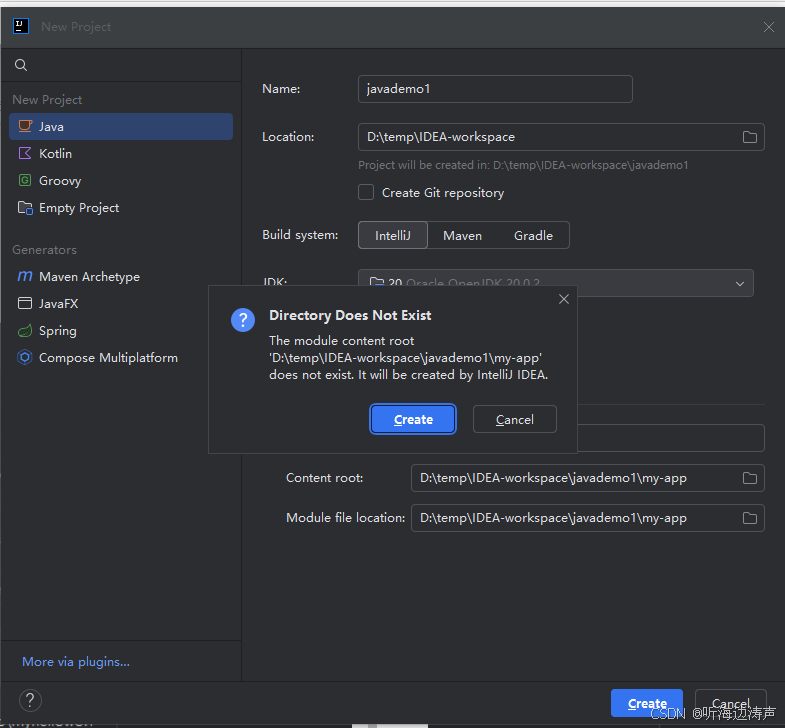
Task: Click the bottom Create button of New Project
Action: (647, 703)
